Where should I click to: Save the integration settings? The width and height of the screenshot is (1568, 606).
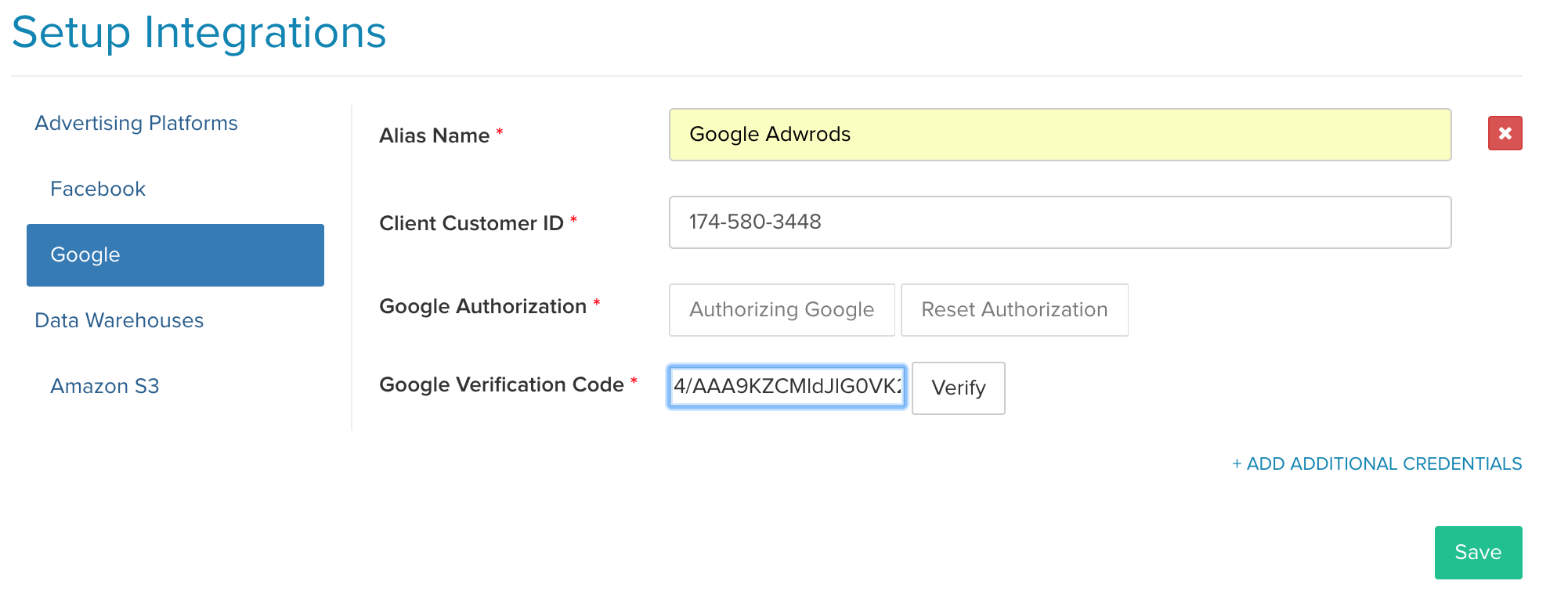coord(1478,553)
